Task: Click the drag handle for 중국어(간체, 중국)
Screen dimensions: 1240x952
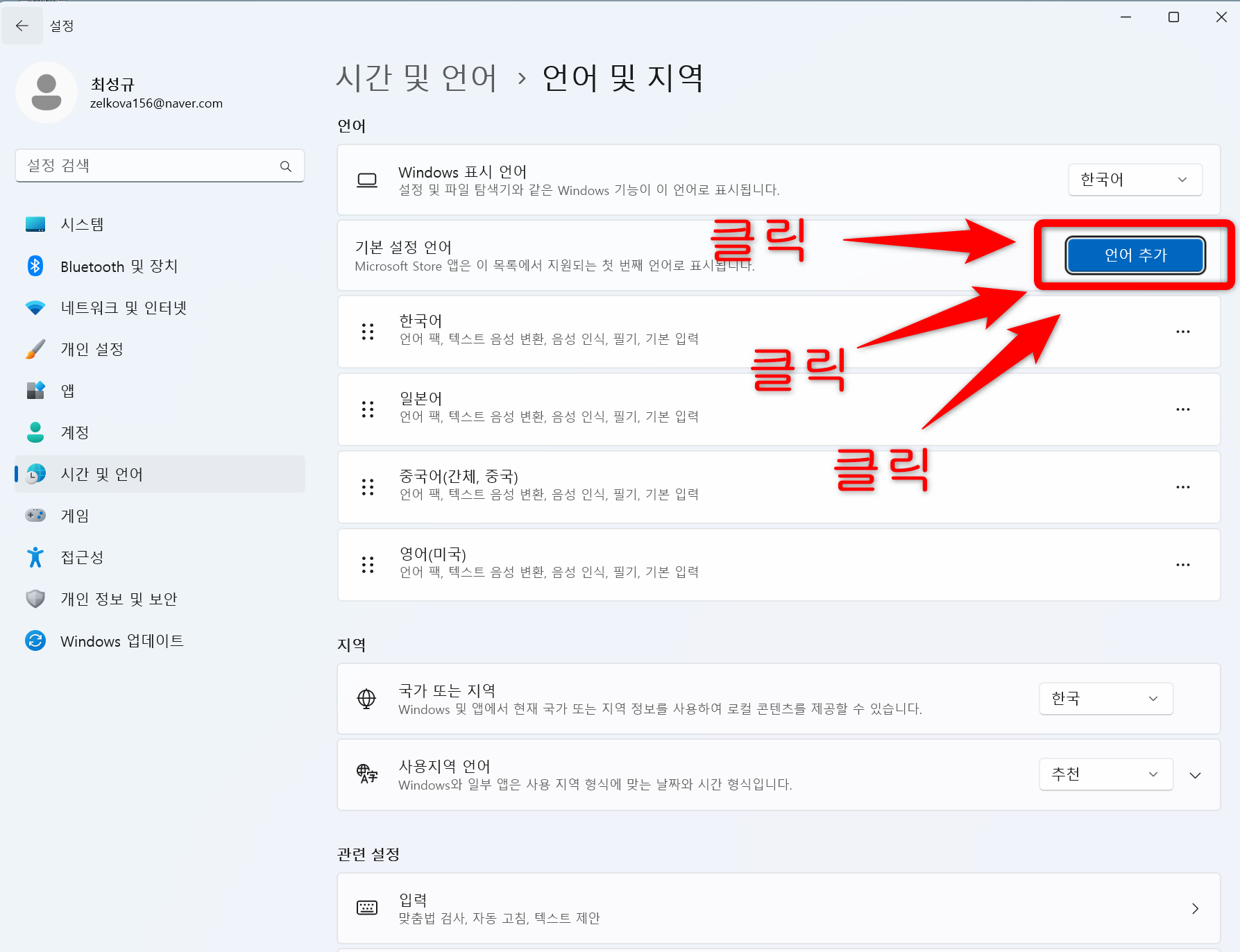Action: pos(368,487)
